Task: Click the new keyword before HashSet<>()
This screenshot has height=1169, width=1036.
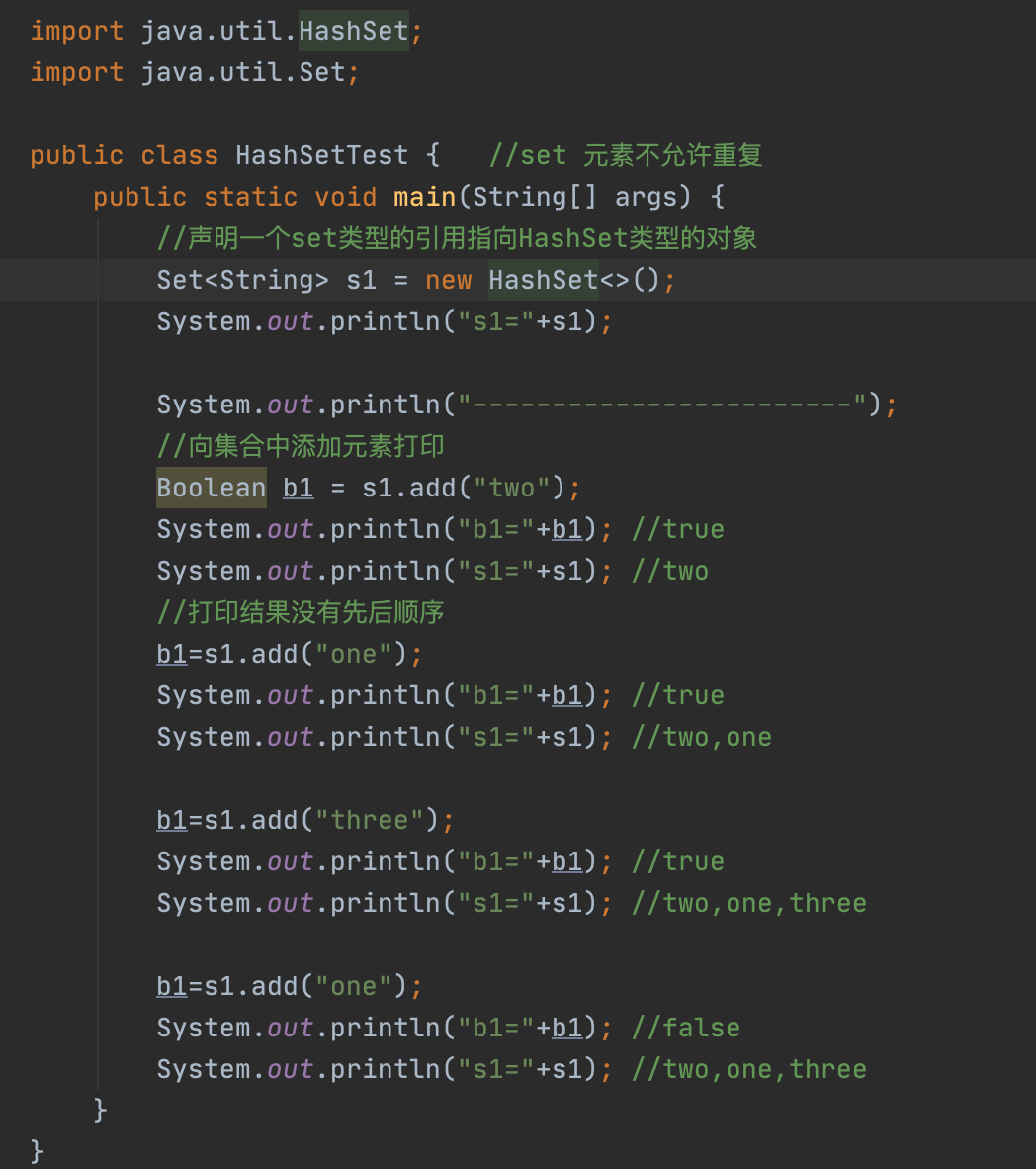Action: pyautogui.click(x=448, y=280)
